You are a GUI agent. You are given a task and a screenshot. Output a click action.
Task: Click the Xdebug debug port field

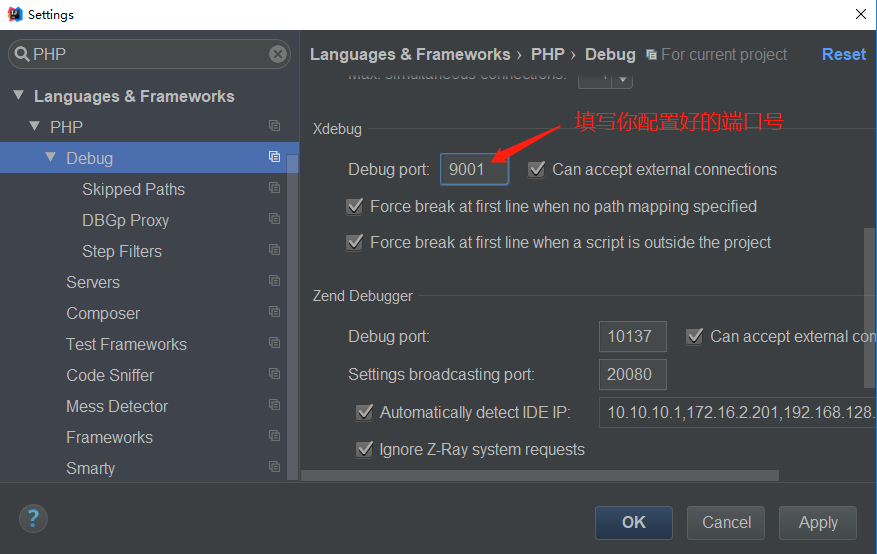coord(474,169)
